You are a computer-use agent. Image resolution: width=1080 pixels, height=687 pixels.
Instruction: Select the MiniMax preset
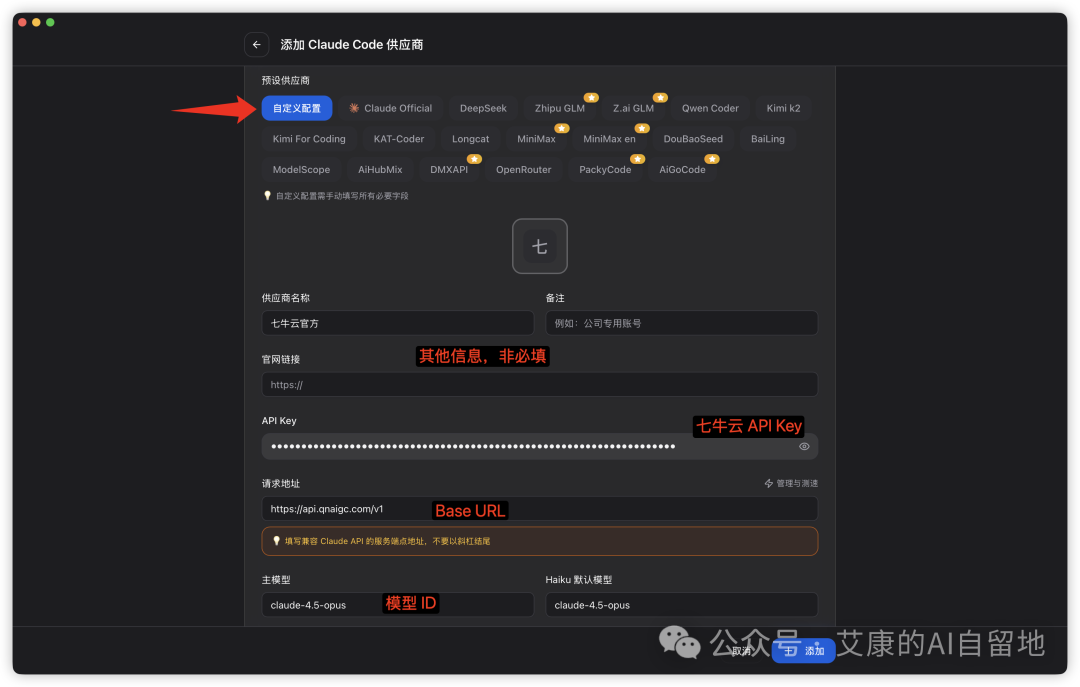point(536,139)
